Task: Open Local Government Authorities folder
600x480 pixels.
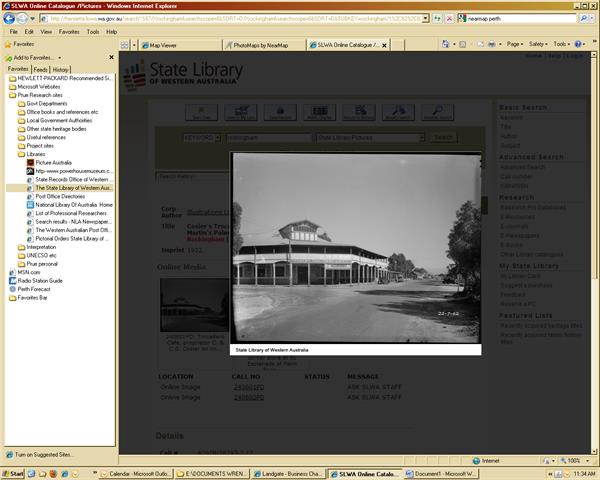Action: tap(55, 120)
